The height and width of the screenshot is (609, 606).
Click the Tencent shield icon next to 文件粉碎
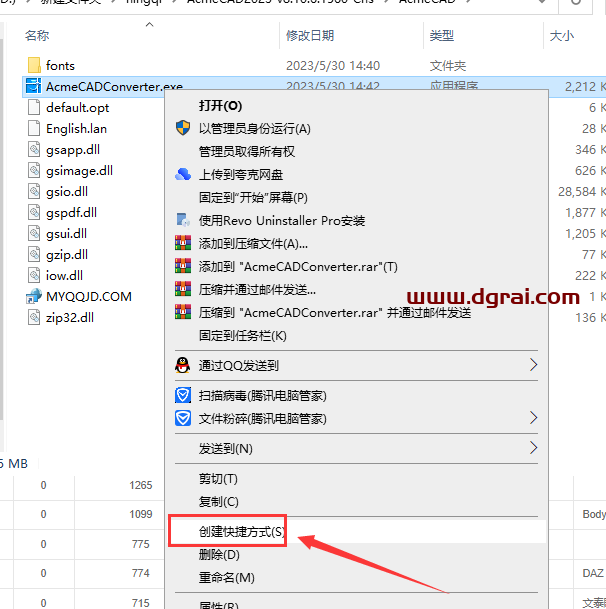tap(183, 418)
